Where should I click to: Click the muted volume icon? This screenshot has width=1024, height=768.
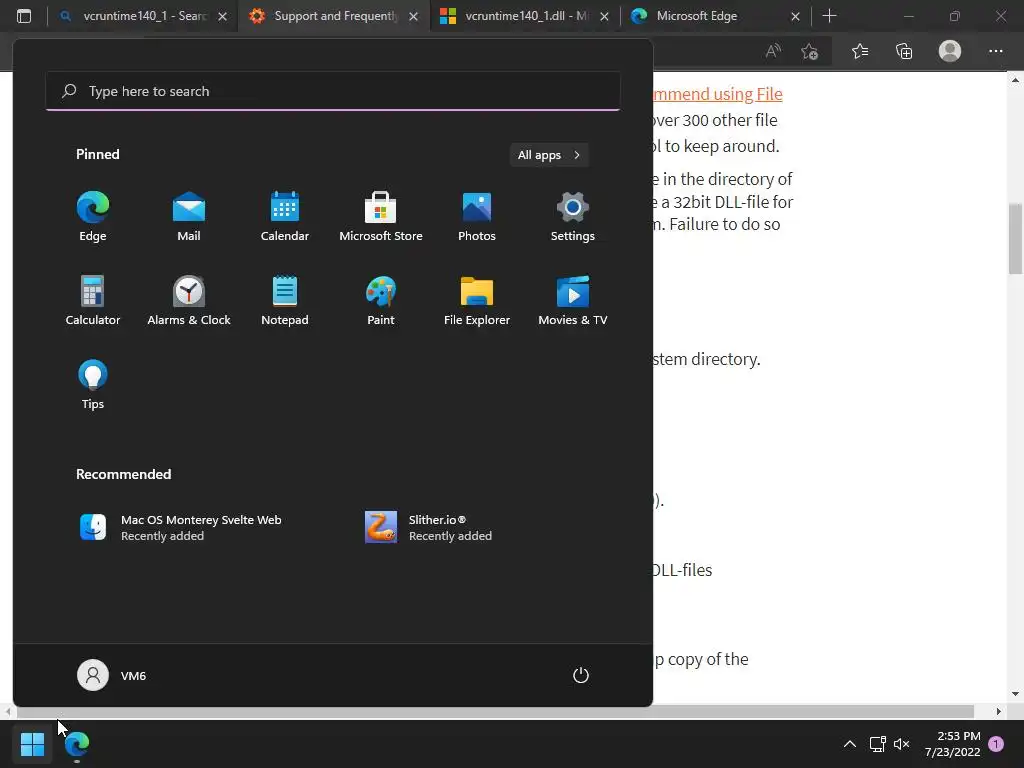901,744
